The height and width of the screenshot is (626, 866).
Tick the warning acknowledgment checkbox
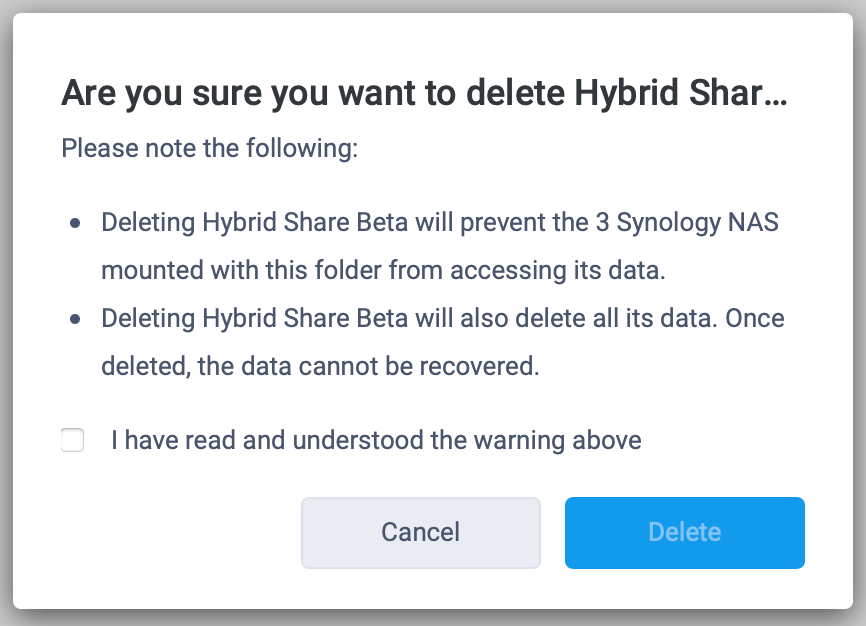click(73, 440)
